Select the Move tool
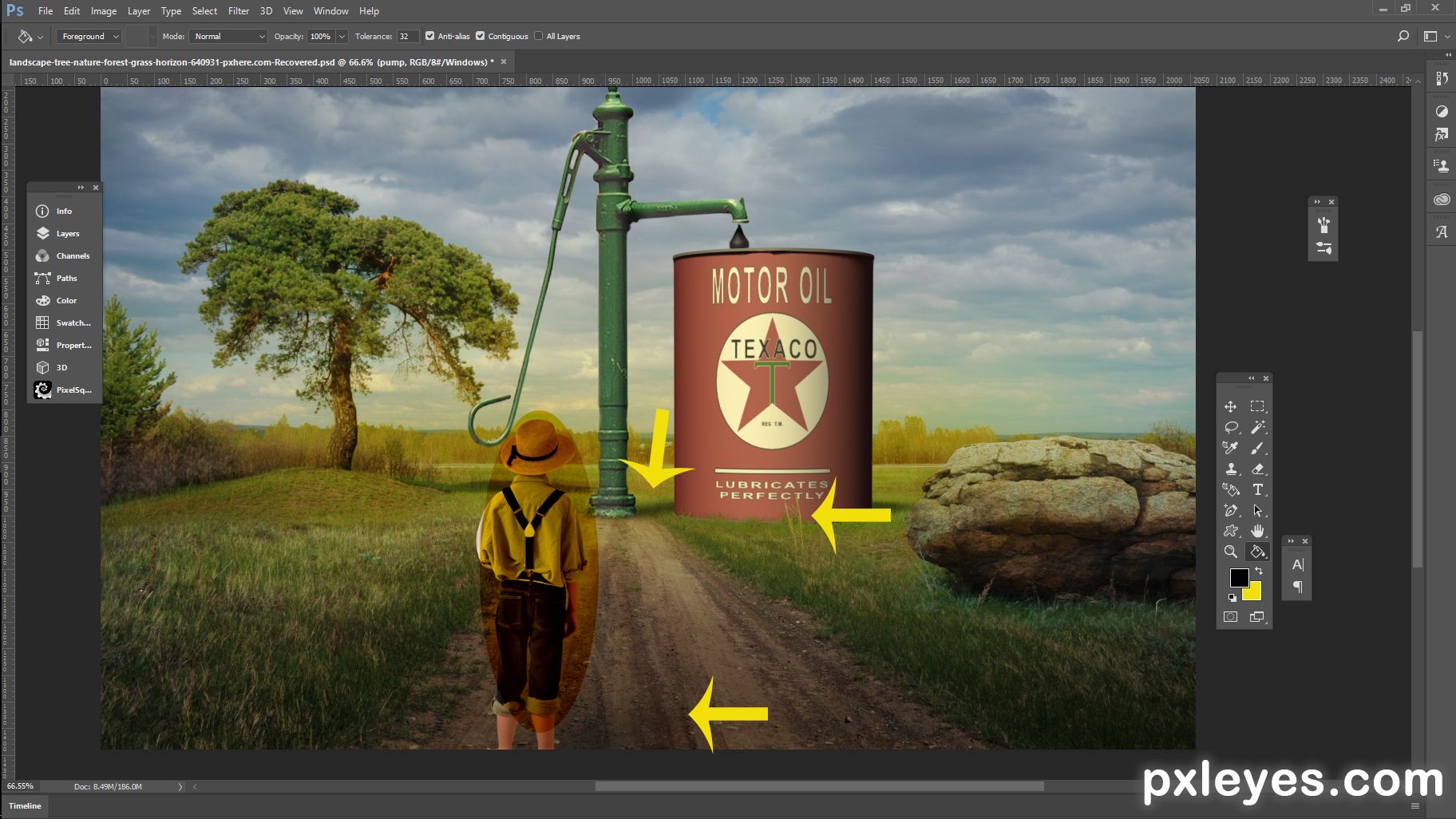This screenshot has height=819, width=1456. (x=1230, y=406)
